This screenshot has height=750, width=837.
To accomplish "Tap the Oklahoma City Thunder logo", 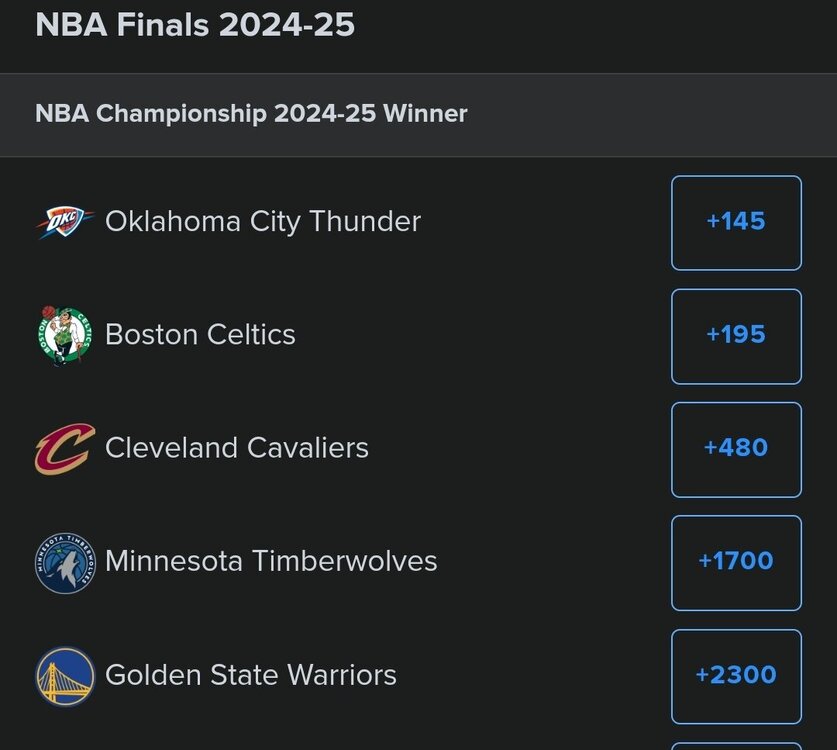I will click(65, 222).
